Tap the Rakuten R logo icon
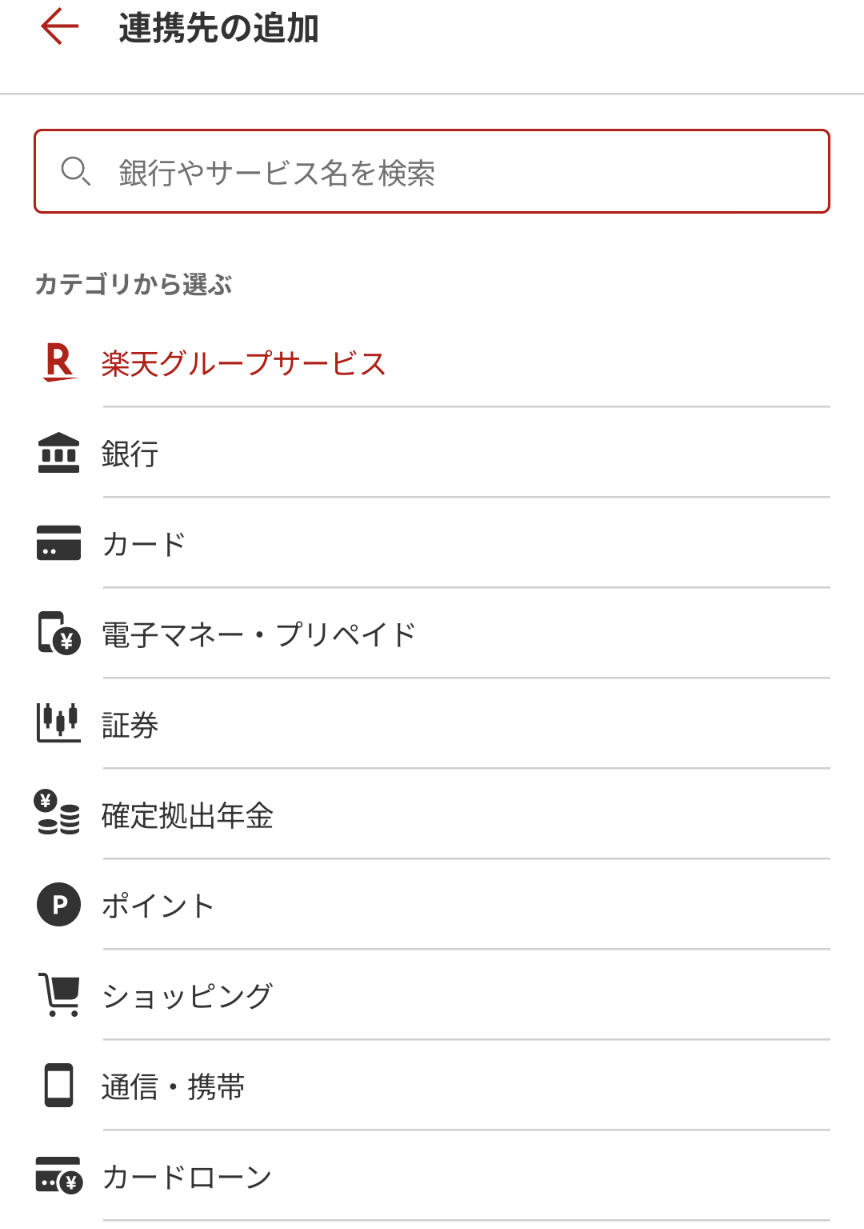Screen dimensions: 864x1229 tap(59, 363)
